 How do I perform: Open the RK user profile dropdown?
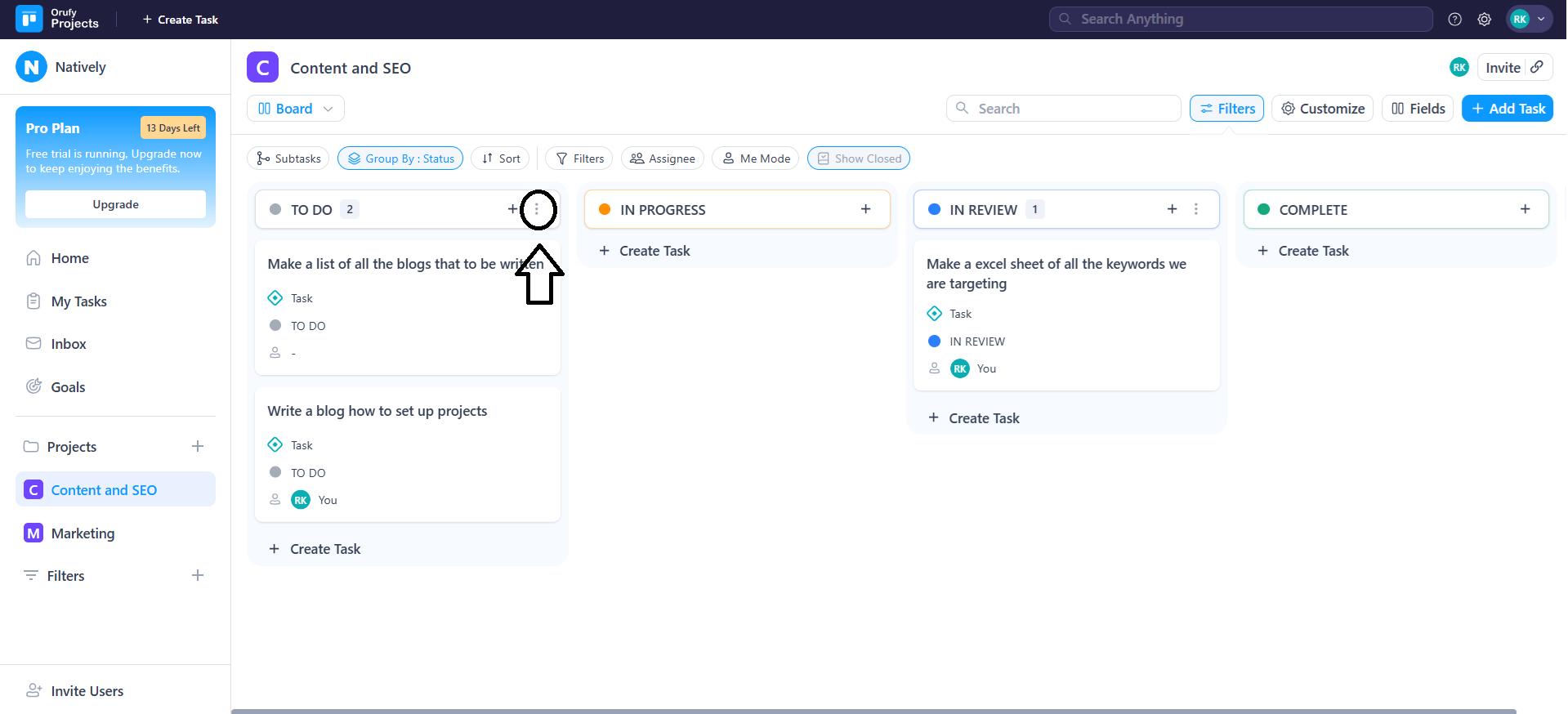1528,20
